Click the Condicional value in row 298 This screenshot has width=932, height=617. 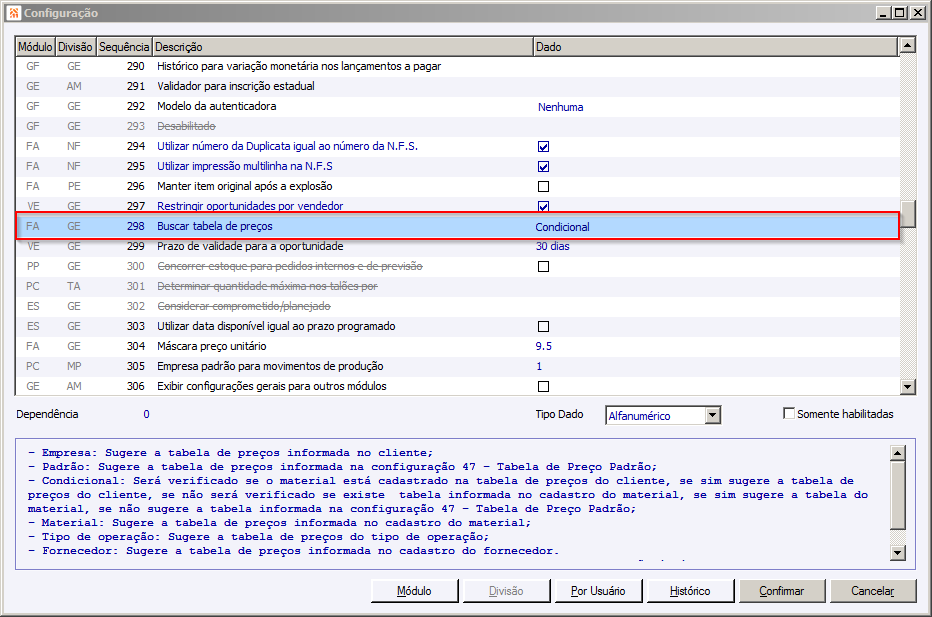click(562, 227)
